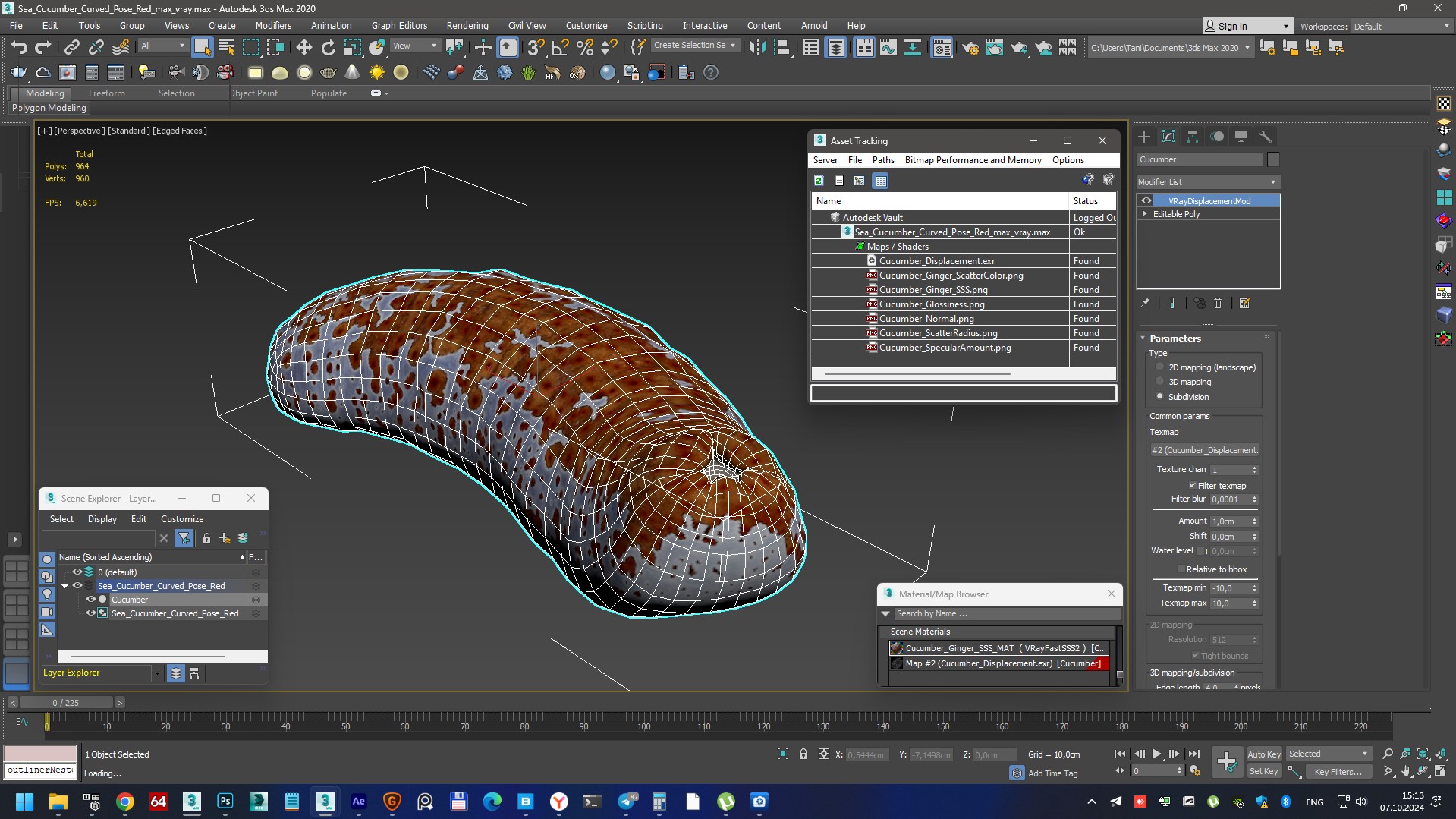Viewport: 1456px width, 819px height.
Task: Open the Utilities wrench panel tab
Action: pyautogui.click(x=1265, y=137)
